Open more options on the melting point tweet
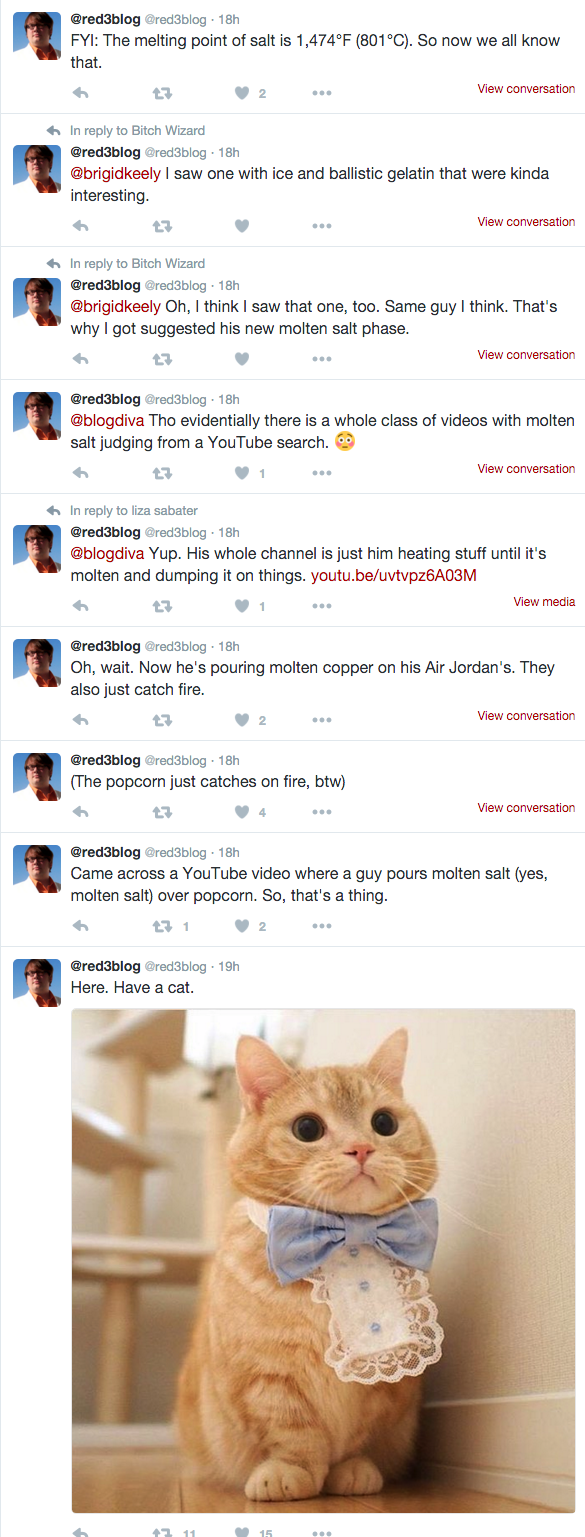The width and height of the screenshot is (585, 1537). click(321, 93)
